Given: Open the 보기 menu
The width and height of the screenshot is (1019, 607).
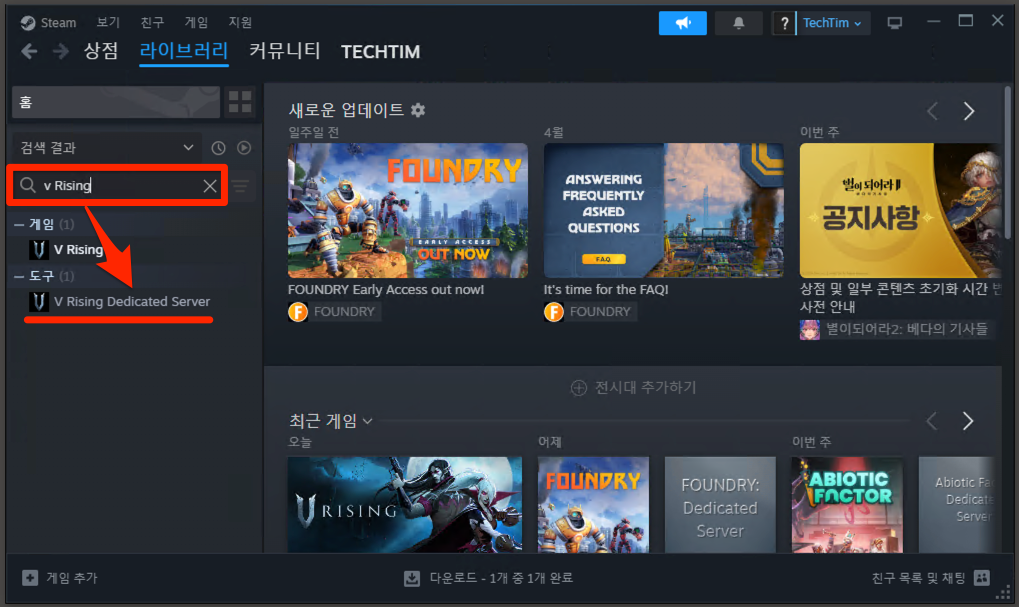Looking at the screenshot, I should coord(108,23).
